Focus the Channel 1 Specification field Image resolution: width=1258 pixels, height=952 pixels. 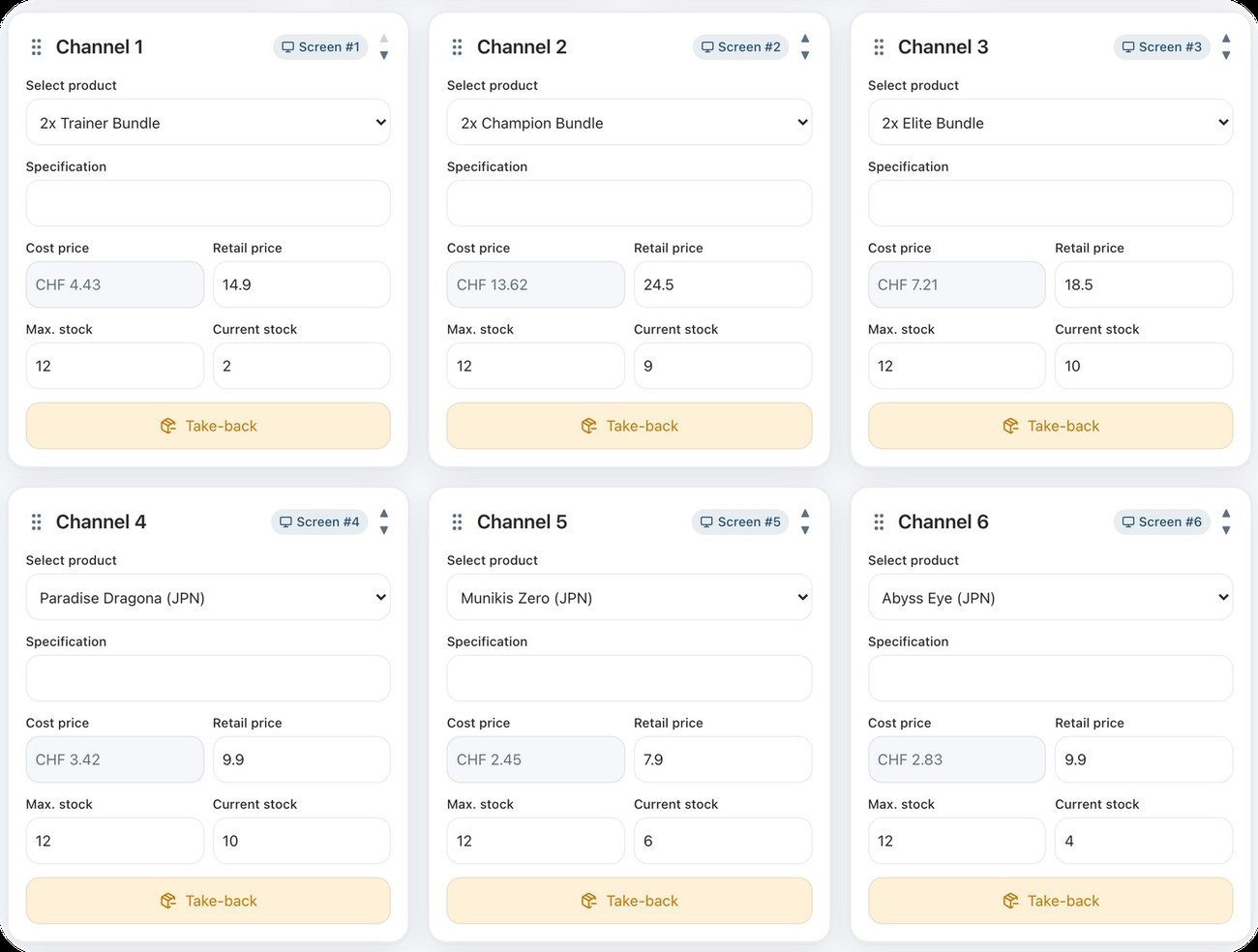(208, 203)
